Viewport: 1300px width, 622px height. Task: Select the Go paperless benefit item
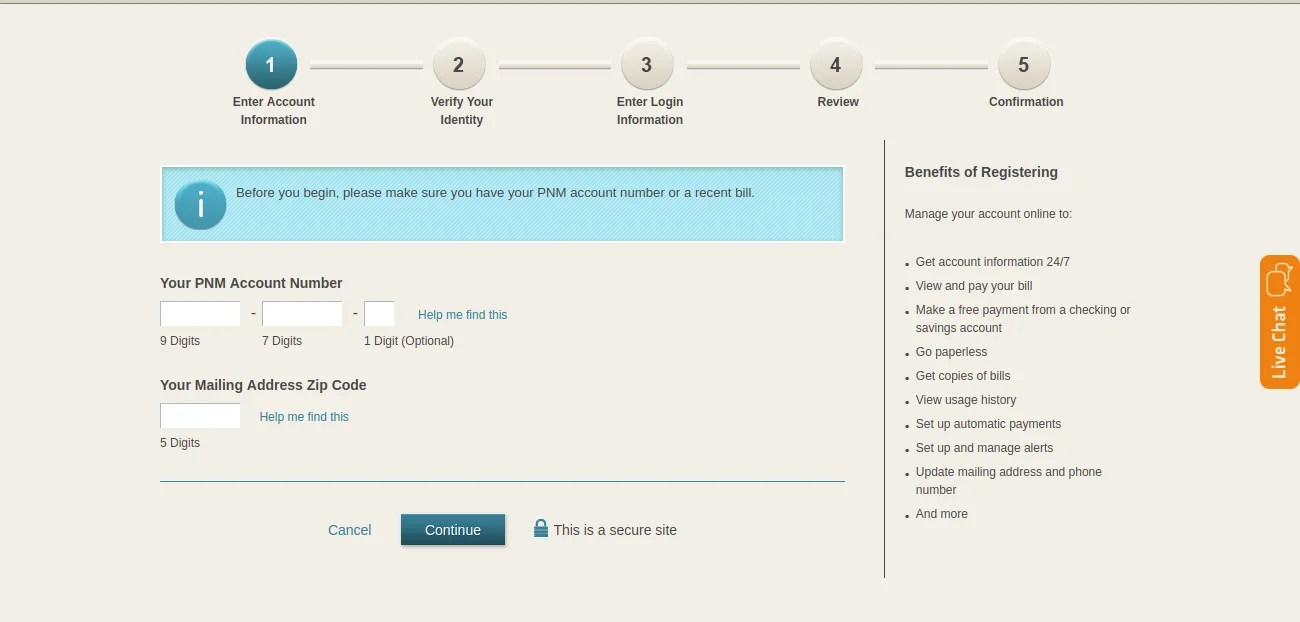pyautogui.click(x=951, y=351)
